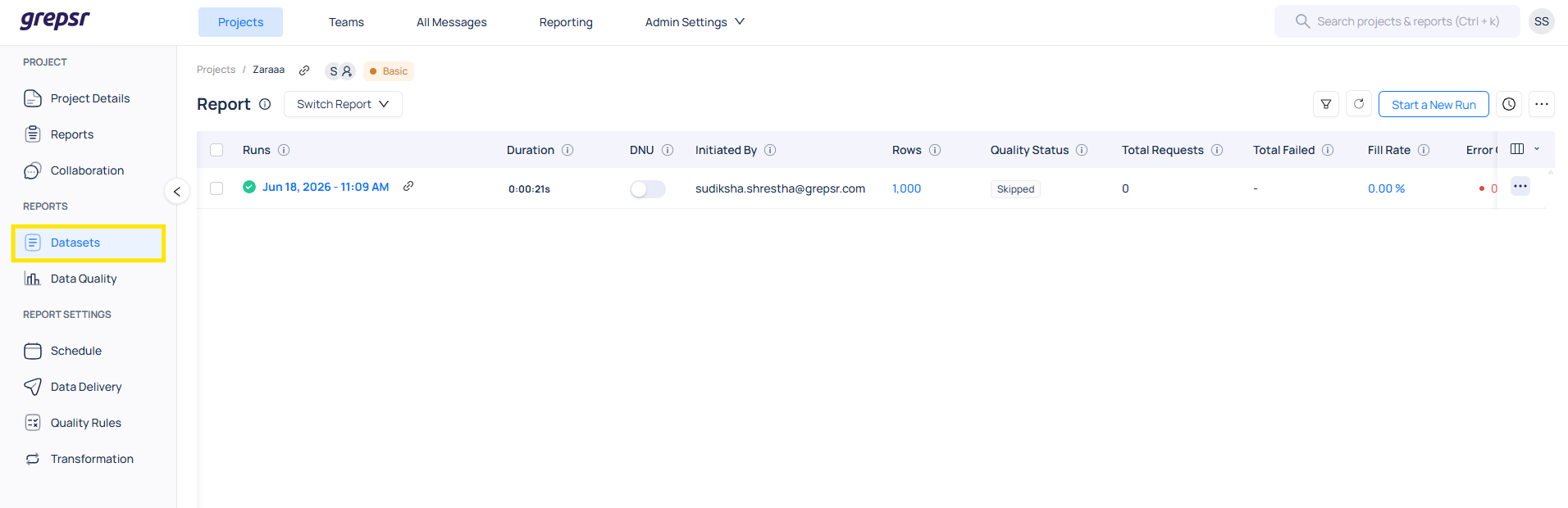Click the green success status icon
Screen dimensions: 1568x508
(249, 187)
